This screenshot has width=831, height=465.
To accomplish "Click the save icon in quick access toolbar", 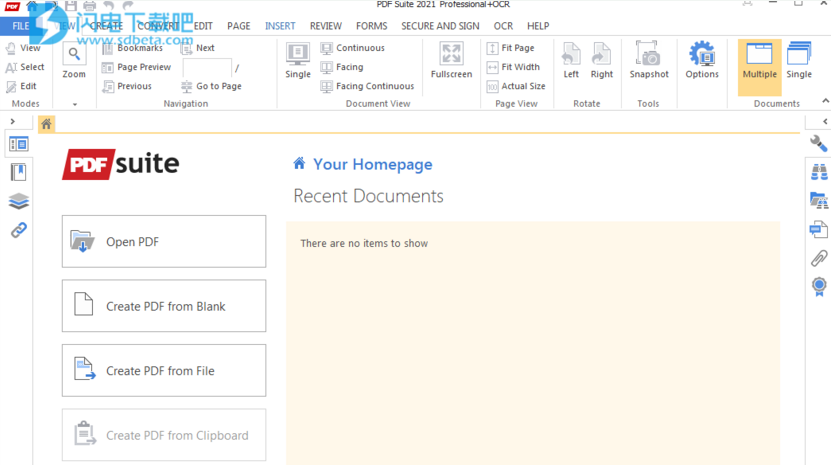I will pos(70,6).
